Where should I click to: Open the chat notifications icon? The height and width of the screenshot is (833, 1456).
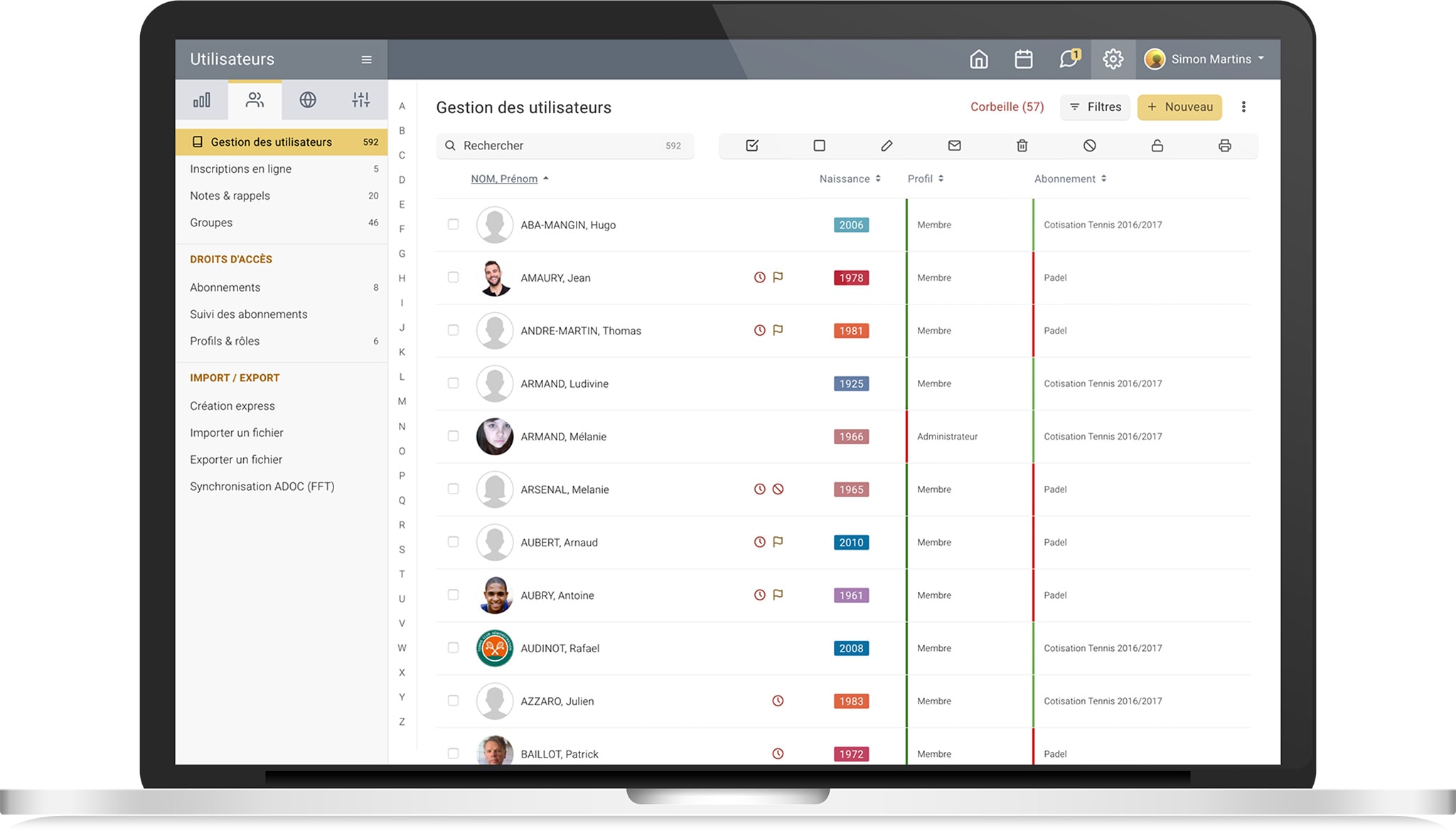coord(1068,59)
